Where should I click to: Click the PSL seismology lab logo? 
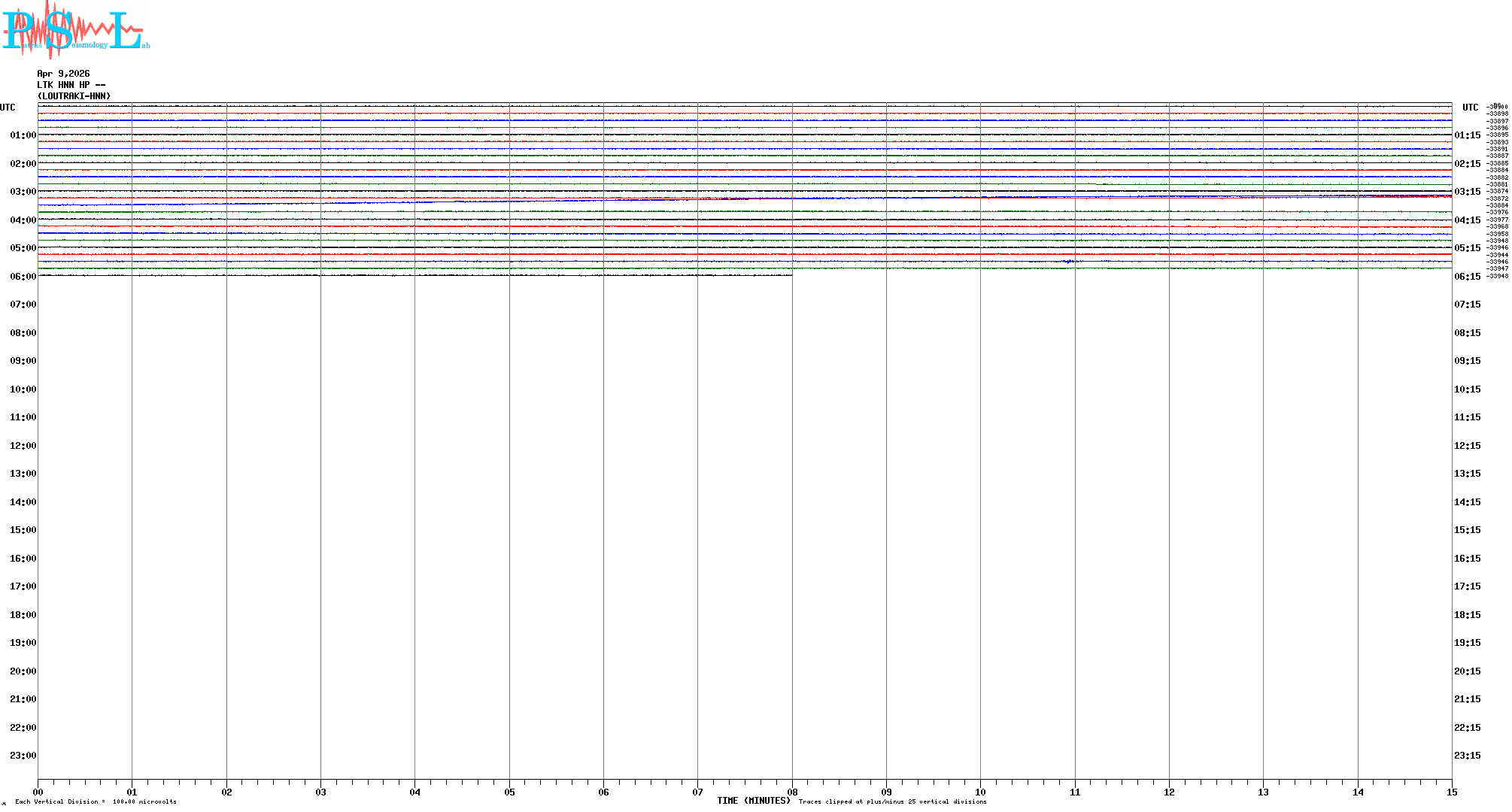point(75,29)
